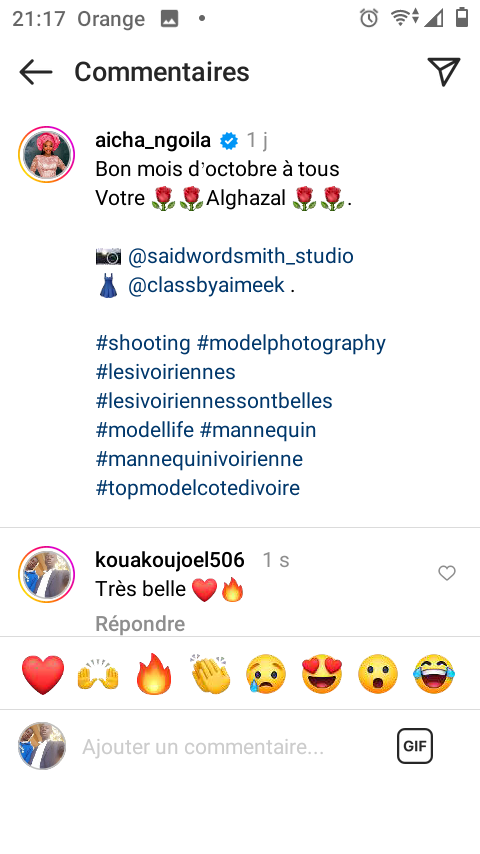Insert the red heart quick emoji

click(43, 674)
